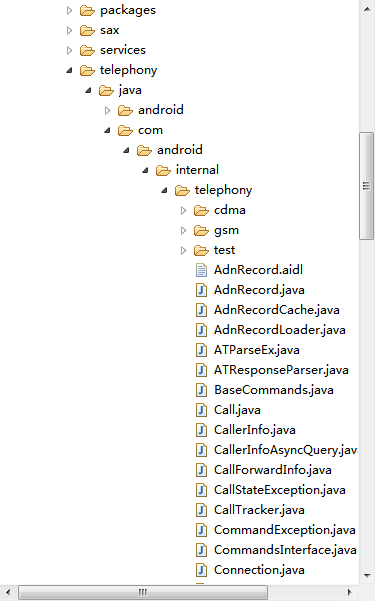The image size is (375, 601).
Task: Click the vertical scrollbar down arrow
Action: tap(367, 576)
